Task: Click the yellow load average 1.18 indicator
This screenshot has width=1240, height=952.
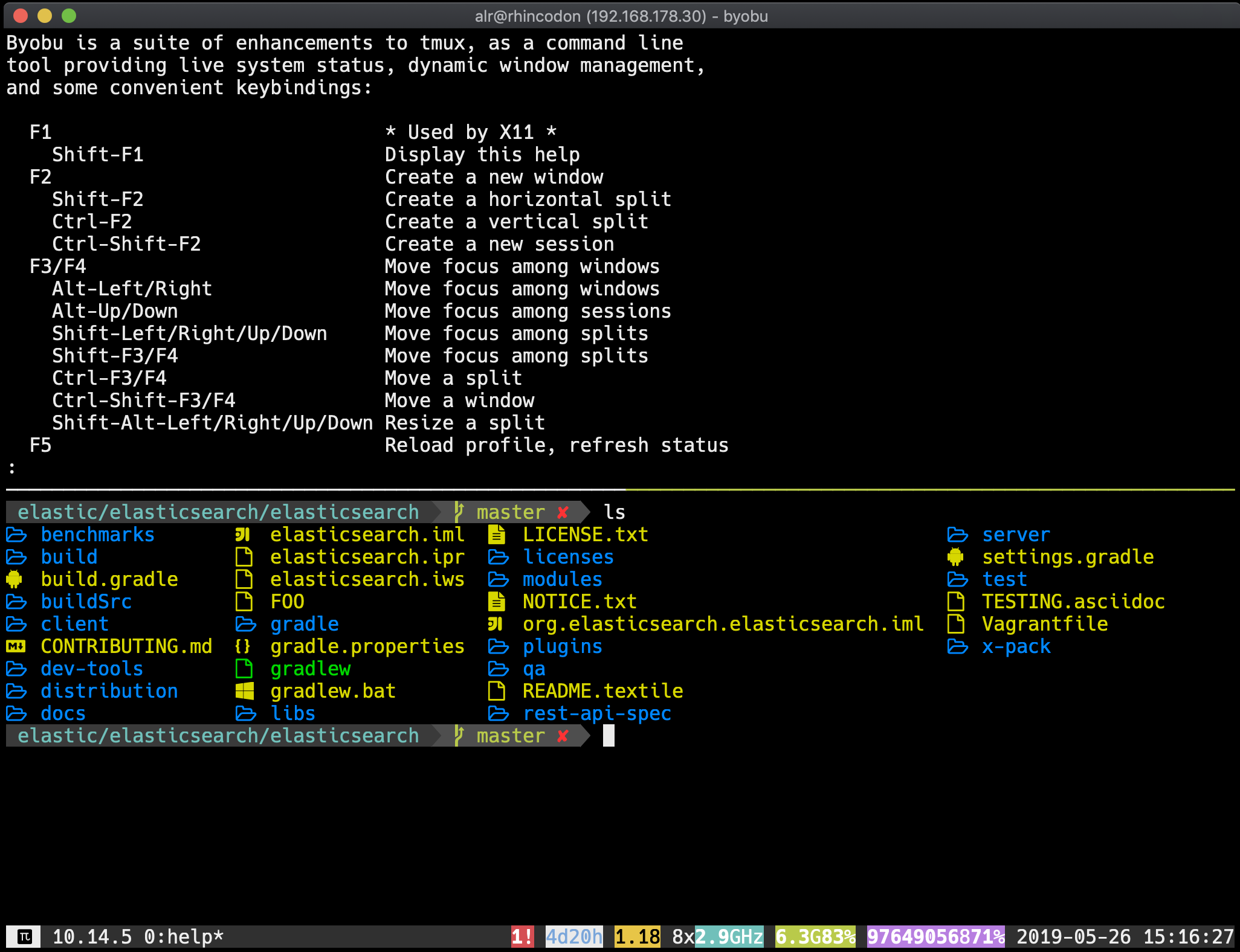Action: tap(637, 937)
